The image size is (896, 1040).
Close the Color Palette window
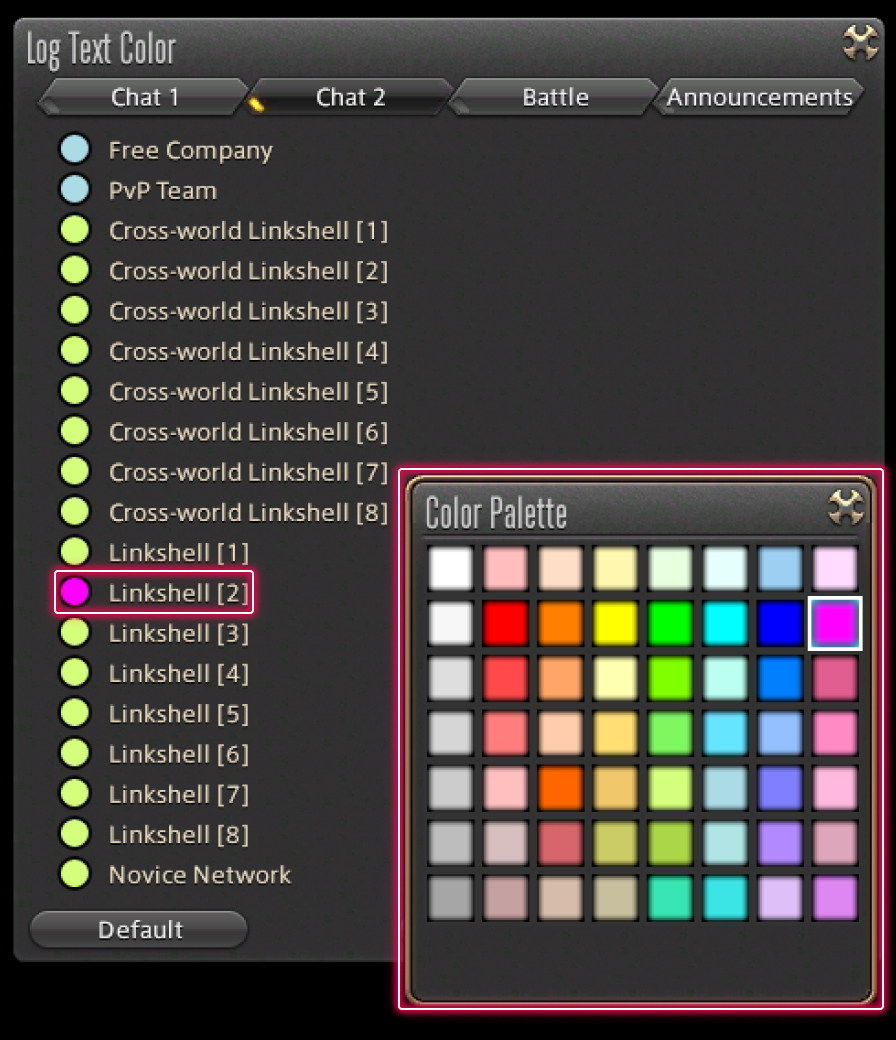846,509
